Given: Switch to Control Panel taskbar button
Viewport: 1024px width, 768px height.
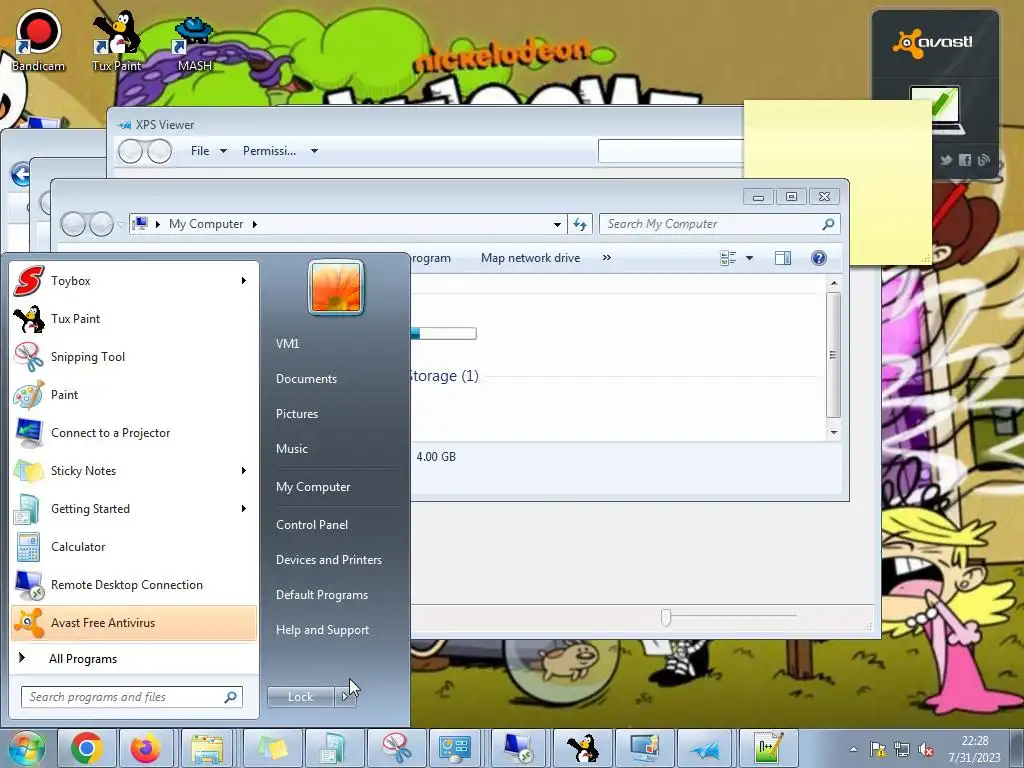Looking at the screenshot, I should (x=455, y=748).
